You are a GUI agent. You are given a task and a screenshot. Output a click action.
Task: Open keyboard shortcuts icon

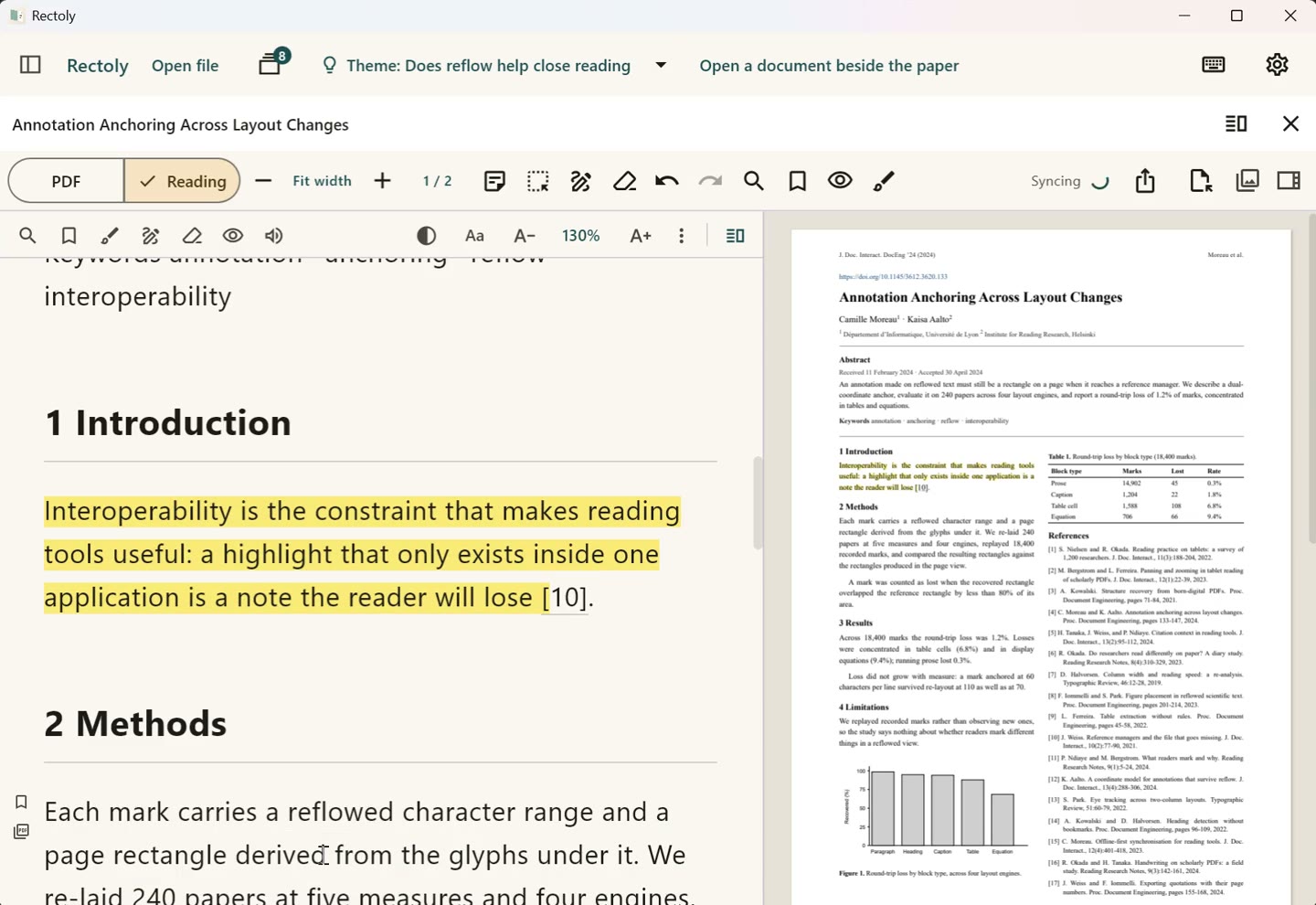pyautogui.click(x=1214, y=64)
